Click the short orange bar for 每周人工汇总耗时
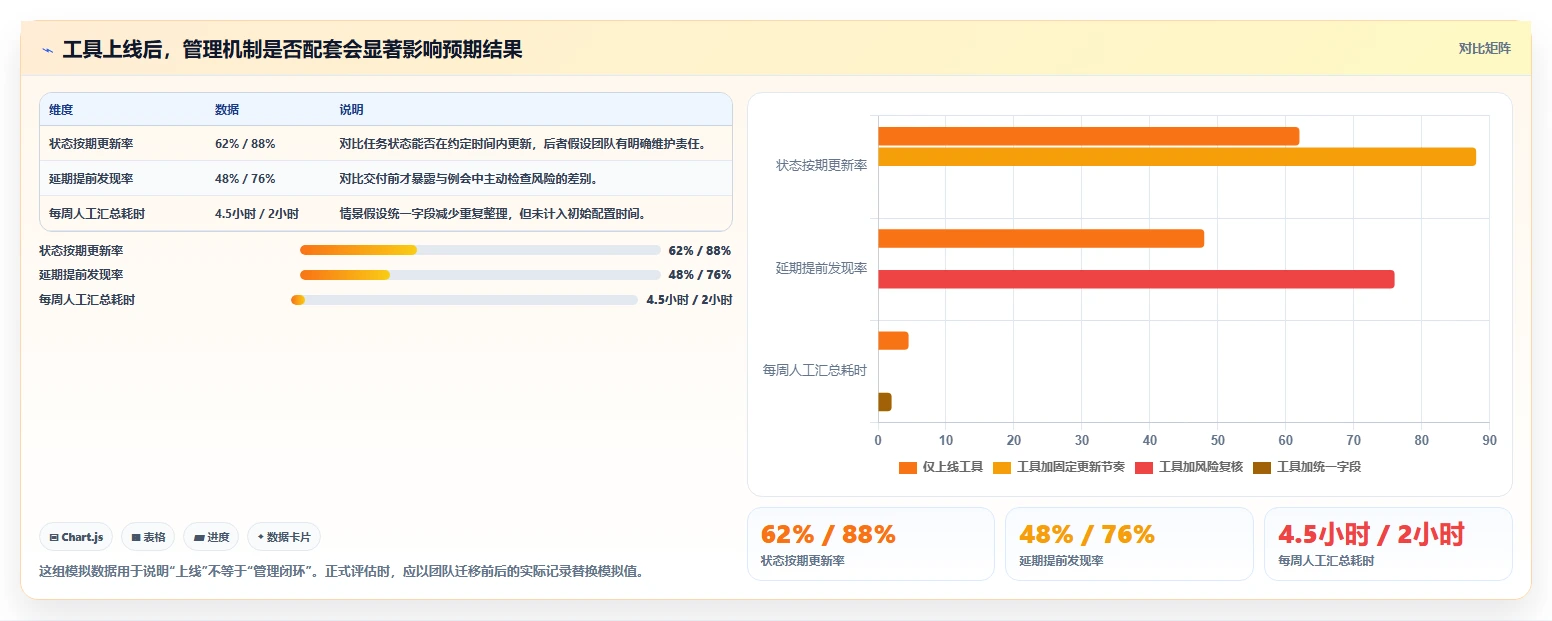This screenshot has width=1552, height=621. point(893,341)
